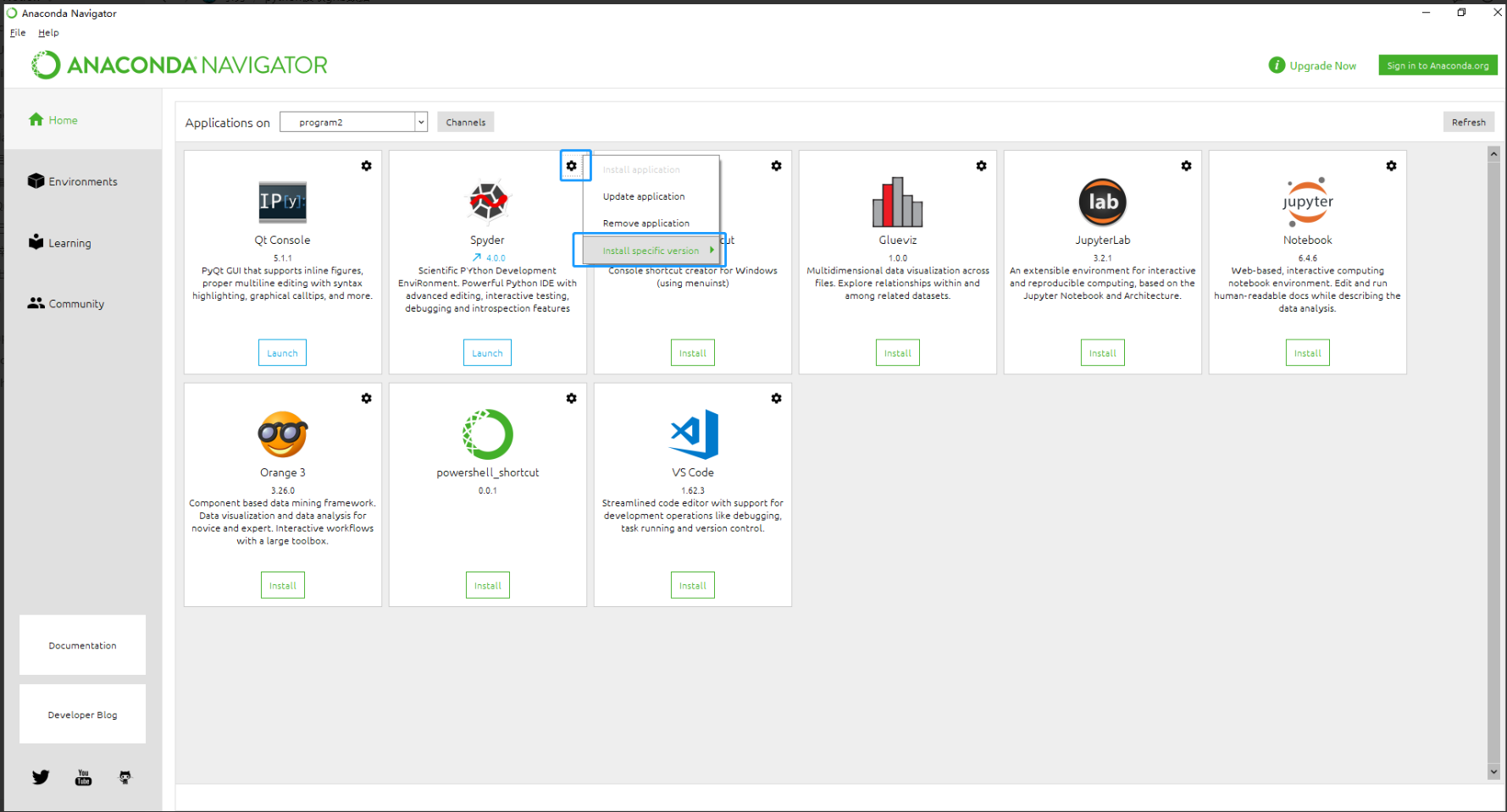1507x812 pixels.
Task: Click the Spyder application title
Action: [488, 240]
